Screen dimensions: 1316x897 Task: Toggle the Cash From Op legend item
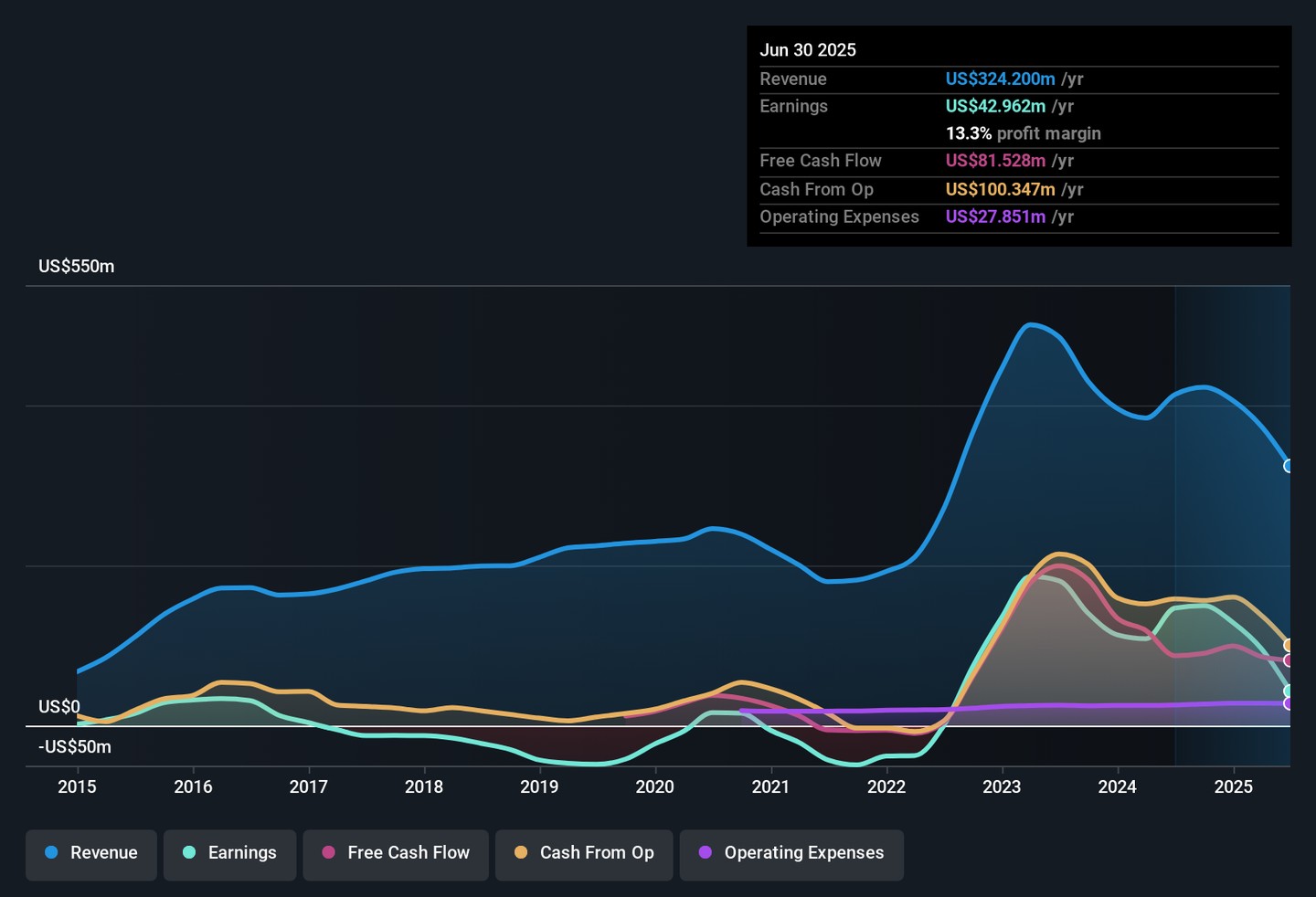(x=584, y=853)
